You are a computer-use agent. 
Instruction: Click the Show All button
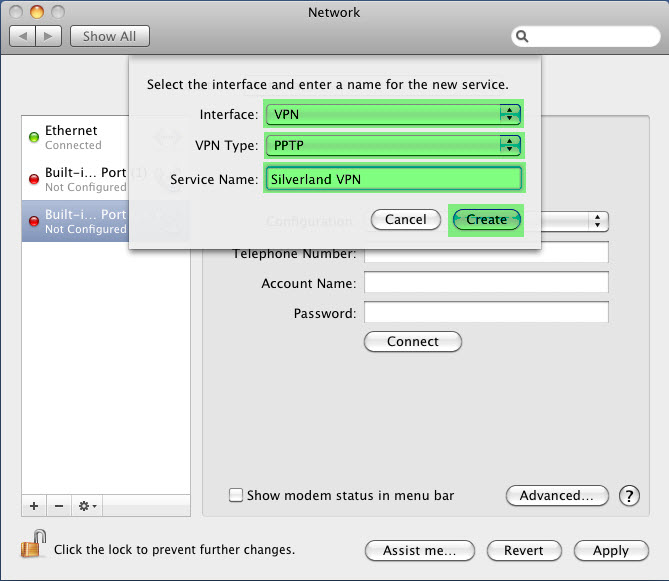pos(110,36)
